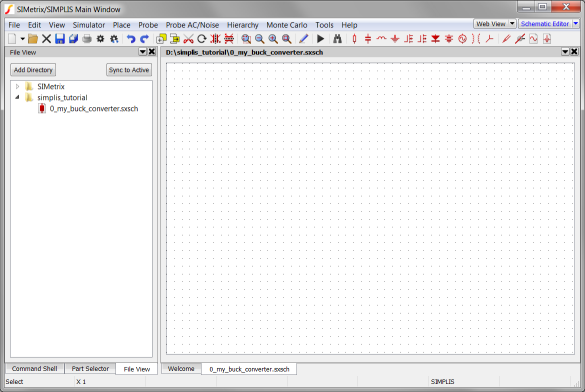This screenshot has width=585, height=392.
Task: Select the Wire pencil tool
Action: click(x=304, y=39)
